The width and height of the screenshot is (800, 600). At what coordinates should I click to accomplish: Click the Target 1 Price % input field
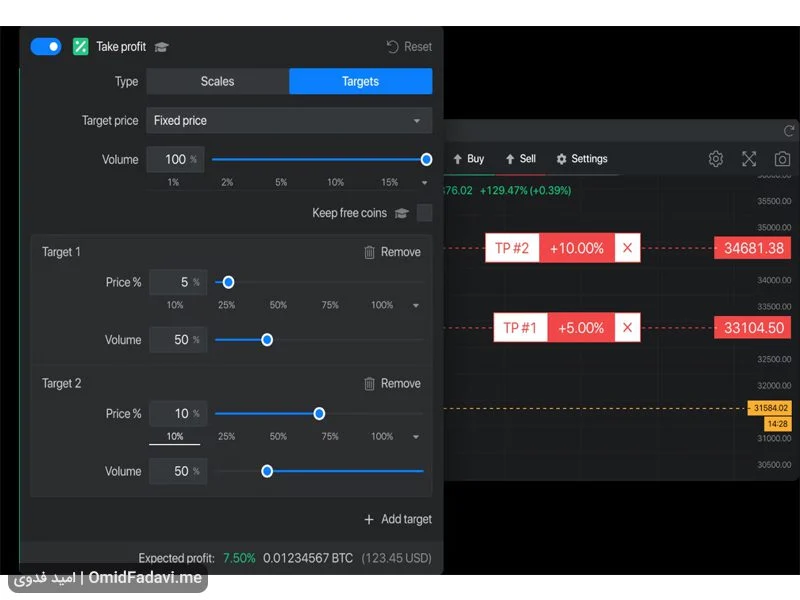pos(178,282)
